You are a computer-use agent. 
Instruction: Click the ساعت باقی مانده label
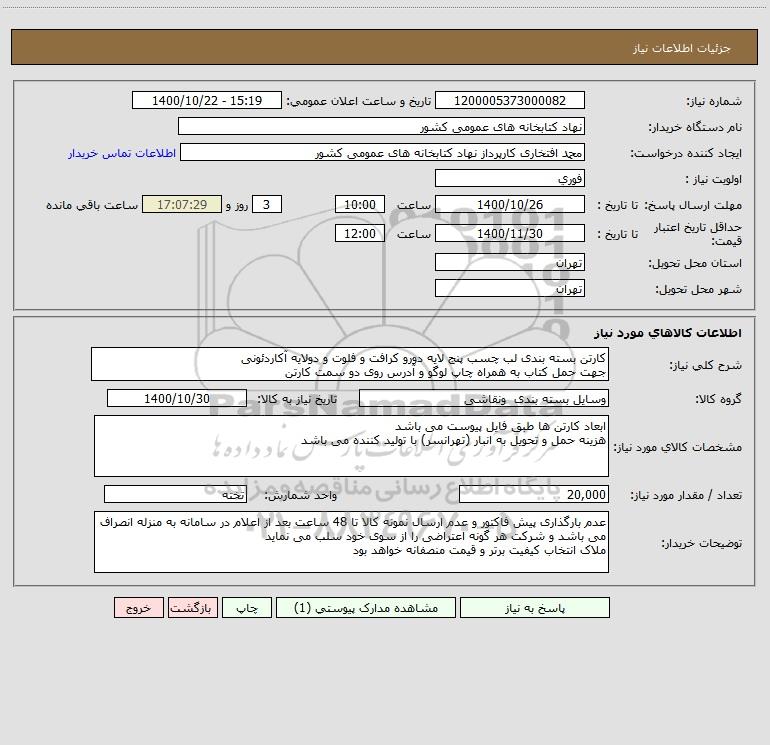pos(92,205)
